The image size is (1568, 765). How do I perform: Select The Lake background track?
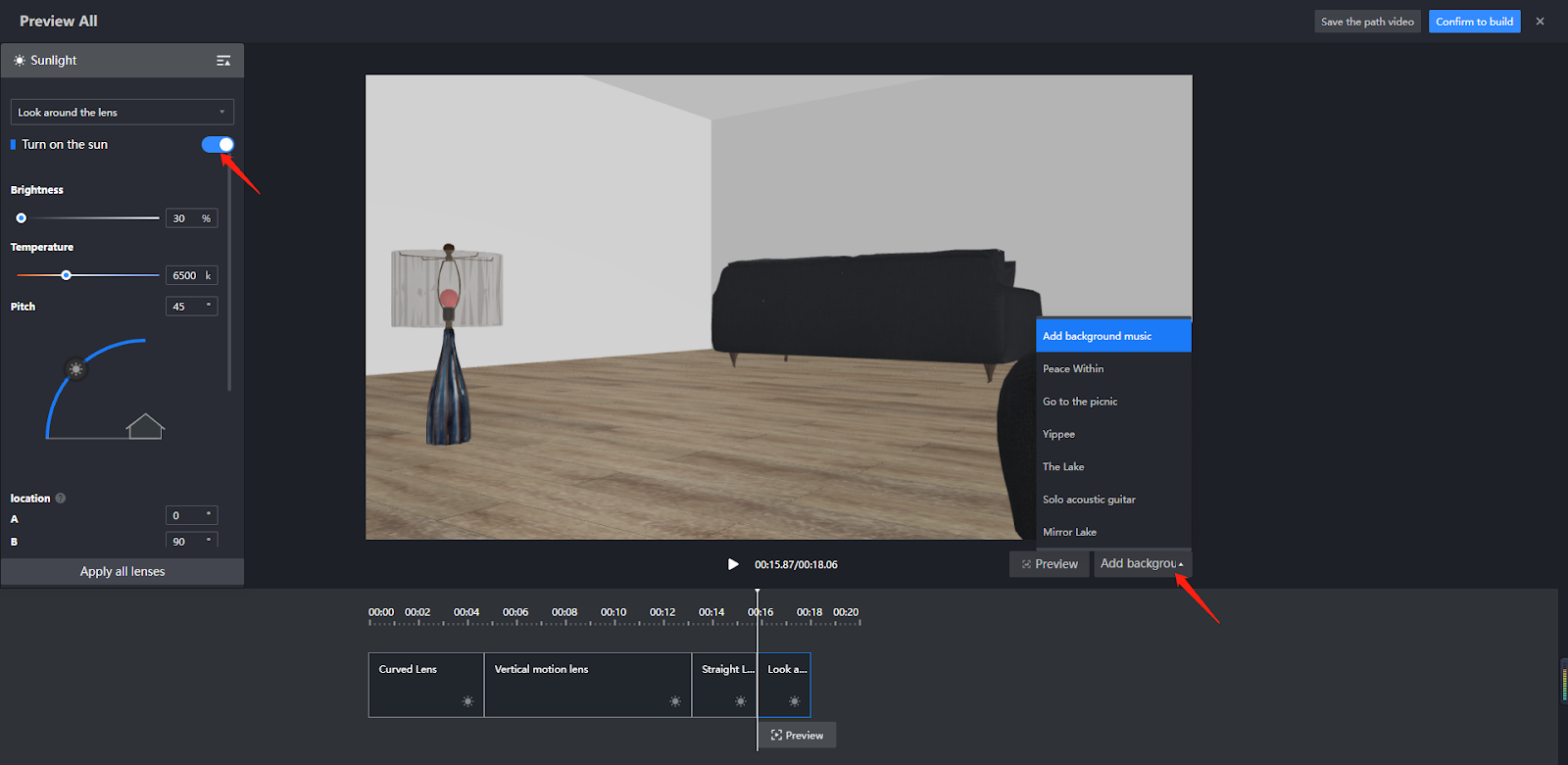[x=1063, y=467]
